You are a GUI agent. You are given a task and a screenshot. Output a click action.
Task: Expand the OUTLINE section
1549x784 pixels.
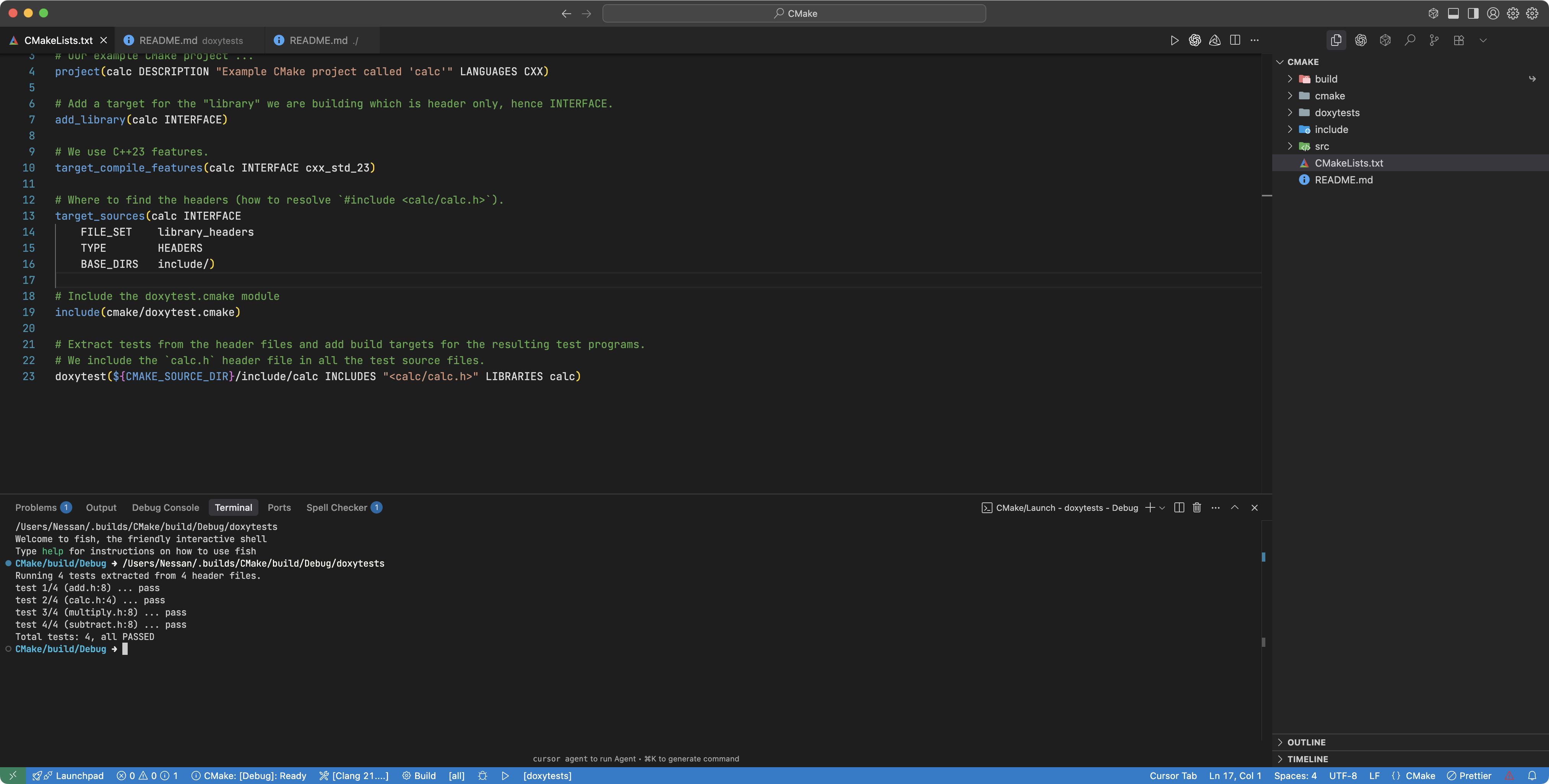pyautogui.click(x=1306, y=742)
